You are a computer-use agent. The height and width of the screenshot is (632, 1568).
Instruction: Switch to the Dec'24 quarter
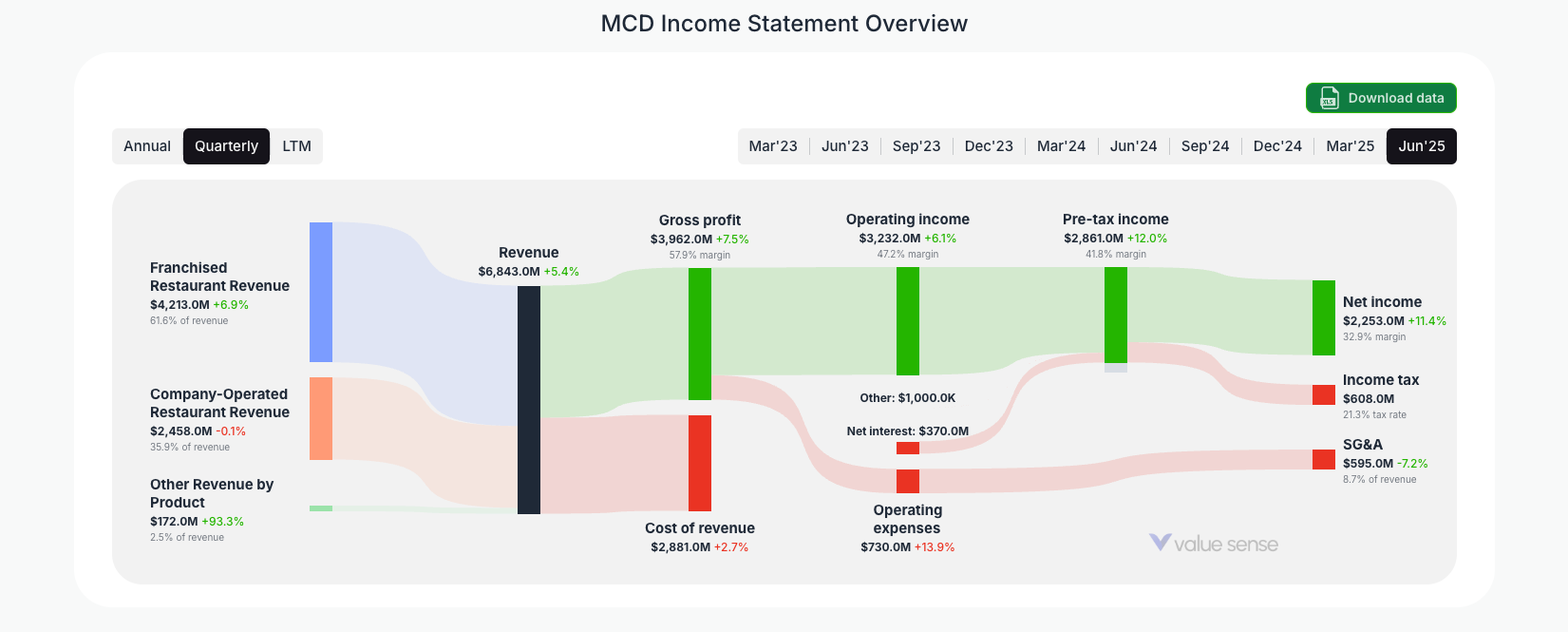pos(1277,145)
